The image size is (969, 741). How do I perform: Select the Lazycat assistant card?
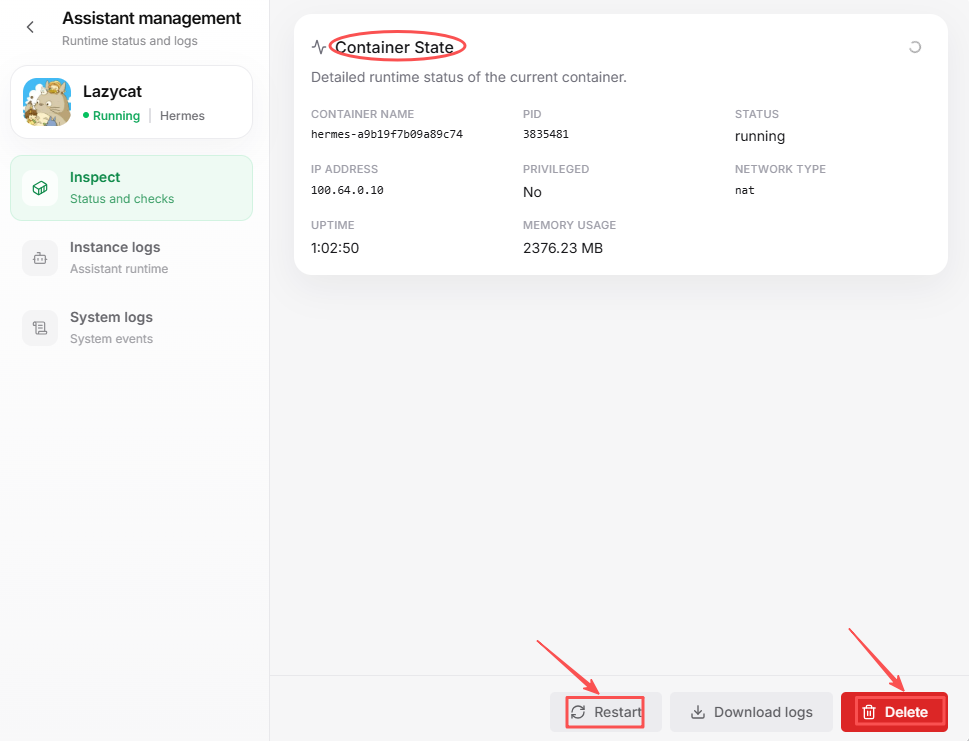(x=132, y=102)
